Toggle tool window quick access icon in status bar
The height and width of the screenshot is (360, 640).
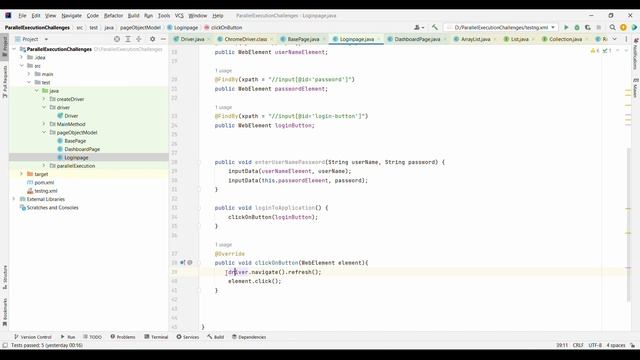5,345
